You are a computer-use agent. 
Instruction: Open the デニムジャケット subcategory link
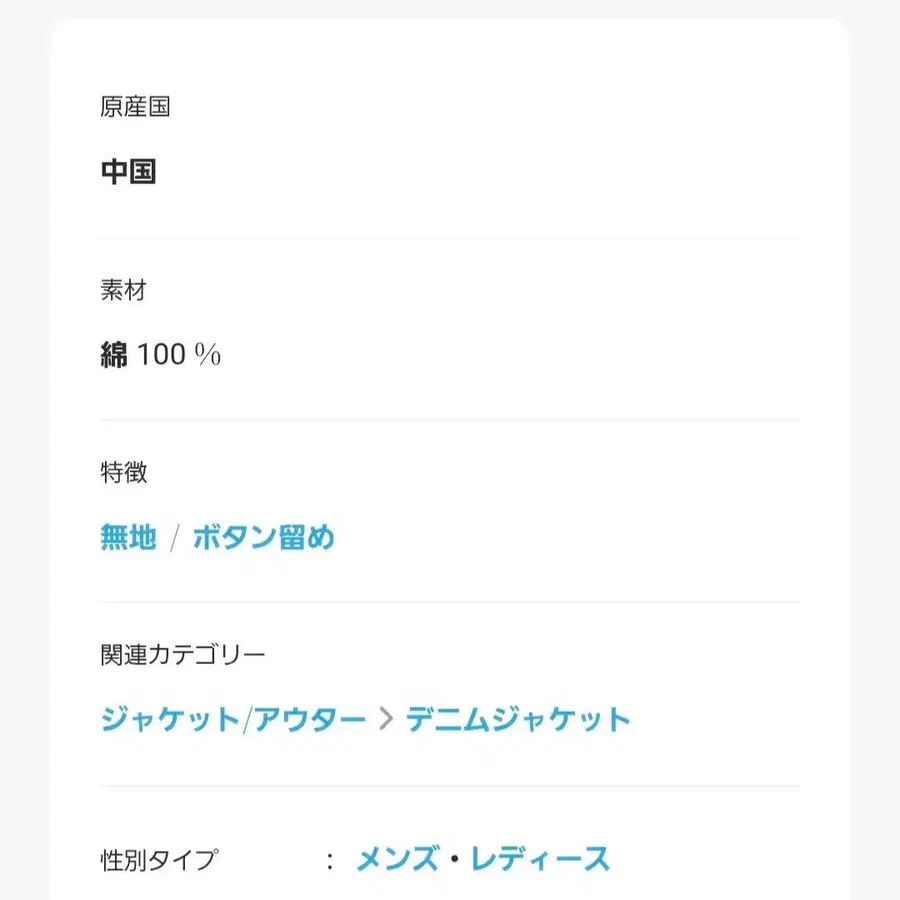(518, 718)
